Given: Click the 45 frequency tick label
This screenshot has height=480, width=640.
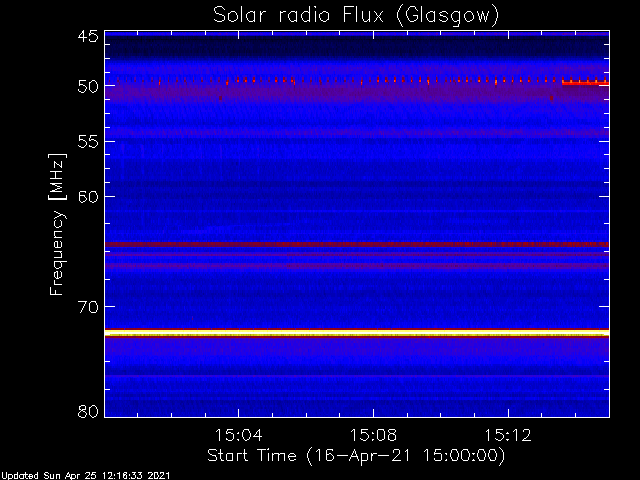Looking at the screenshot, I should point(88,36).
